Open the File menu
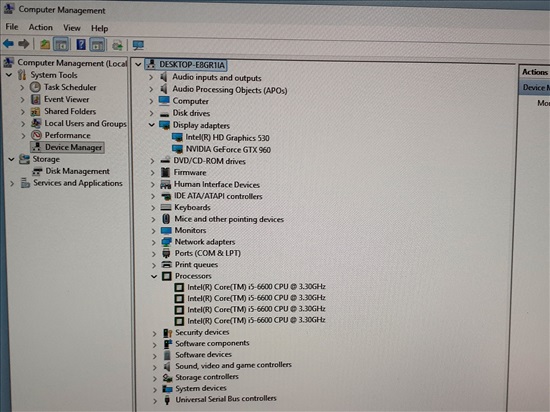Screen dimensions: 550x412 pyautogui.click(x=12, y=27)
